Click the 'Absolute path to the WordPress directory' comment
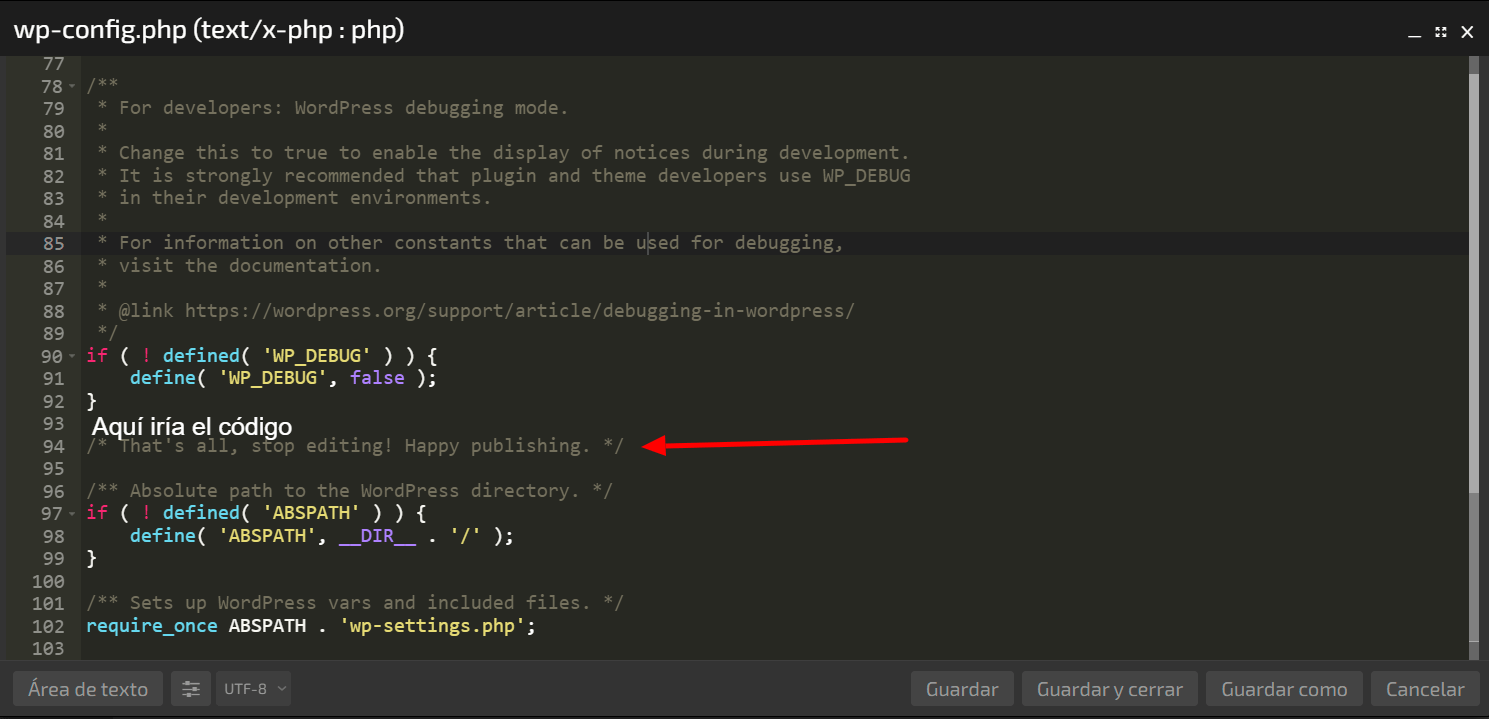 pyautogui.click(x=349, y=491)
